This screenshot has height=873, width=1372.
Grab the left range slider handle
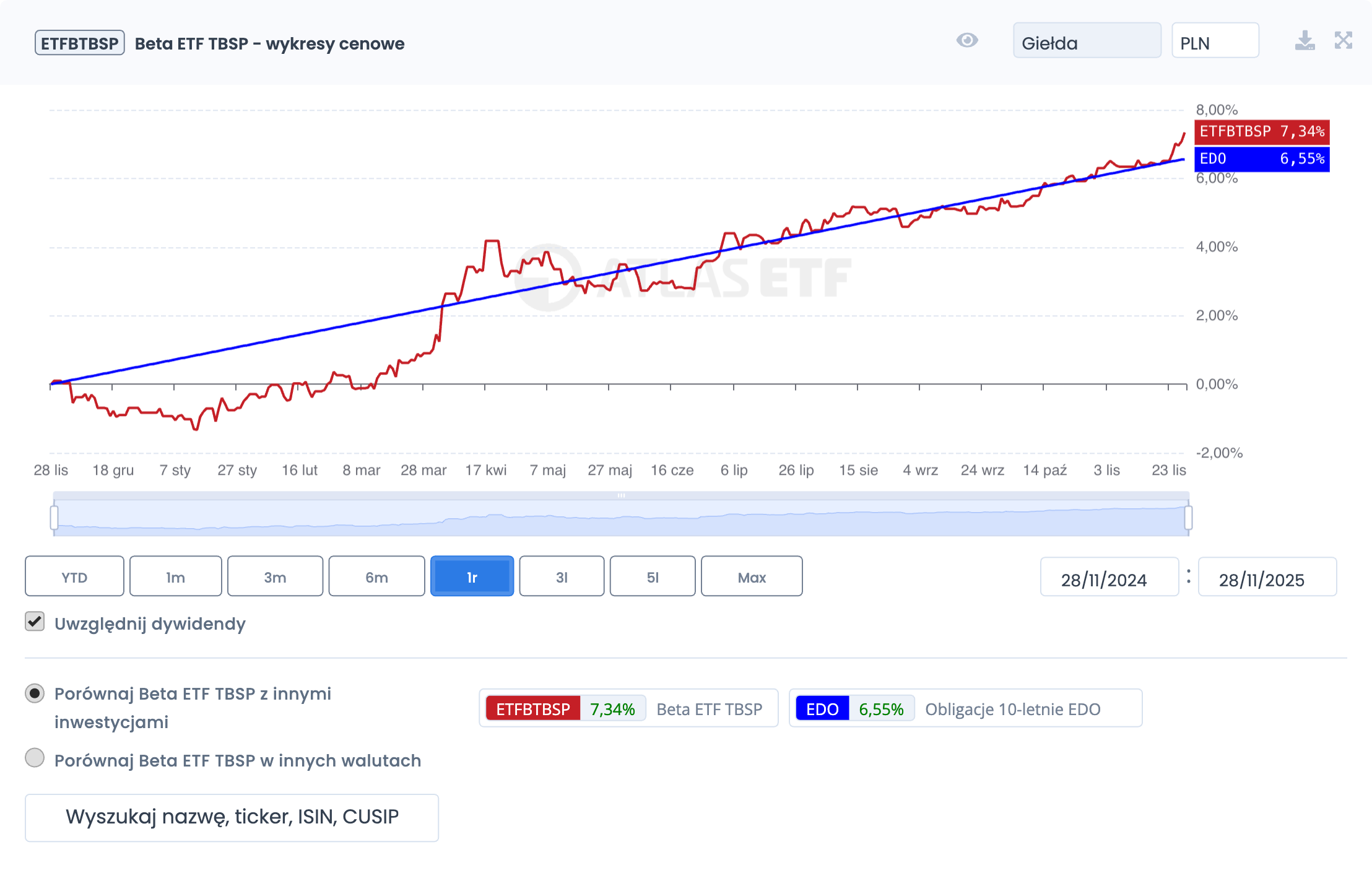coord(54,517)
